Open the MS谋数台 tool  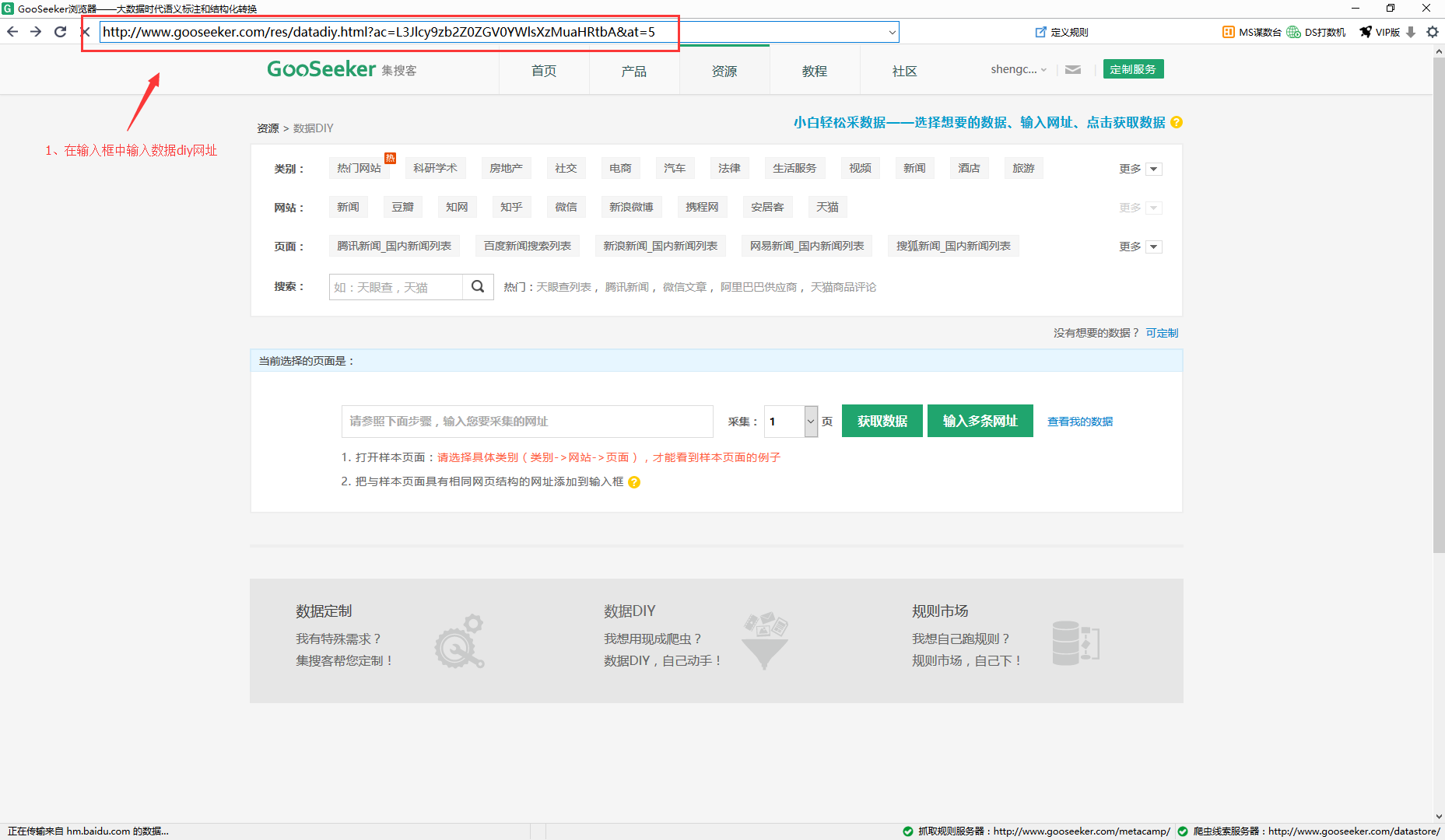(x=1251, y=32)
